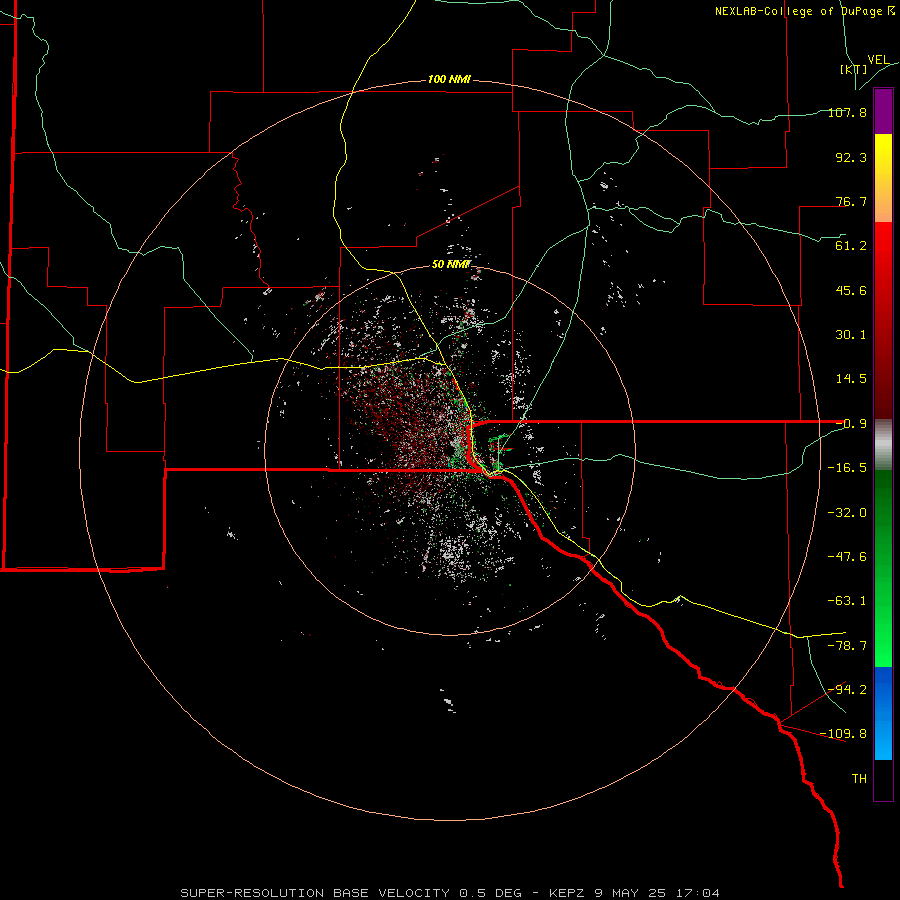Viewport: 900px width, 900px height.
Task: Click the -32.0 velocity scale value
Action: tap(847, 513)
